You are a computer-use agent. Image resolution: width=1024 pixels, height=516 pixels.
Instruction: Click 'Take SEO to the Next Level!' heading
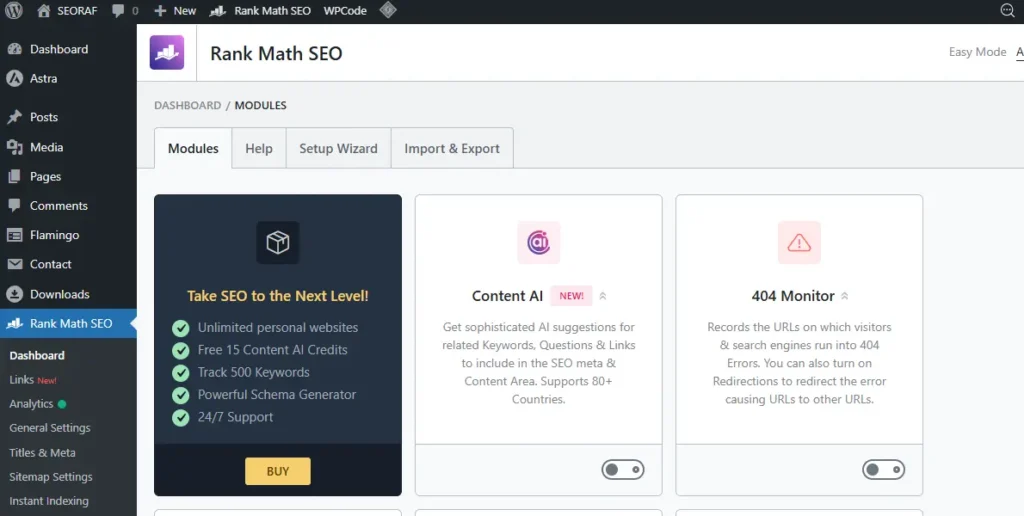pos(278,296)
